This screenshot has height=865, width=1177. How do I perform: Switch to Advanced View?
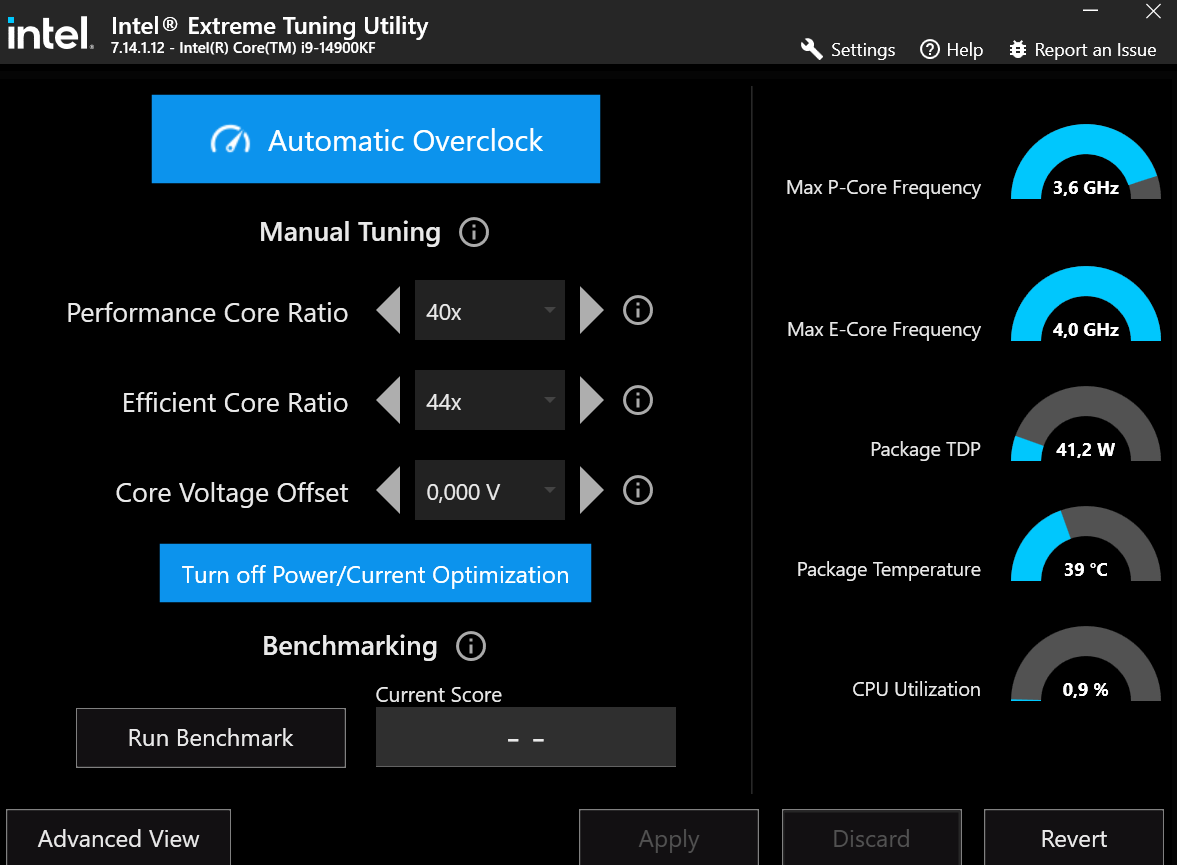click(119, 838)
